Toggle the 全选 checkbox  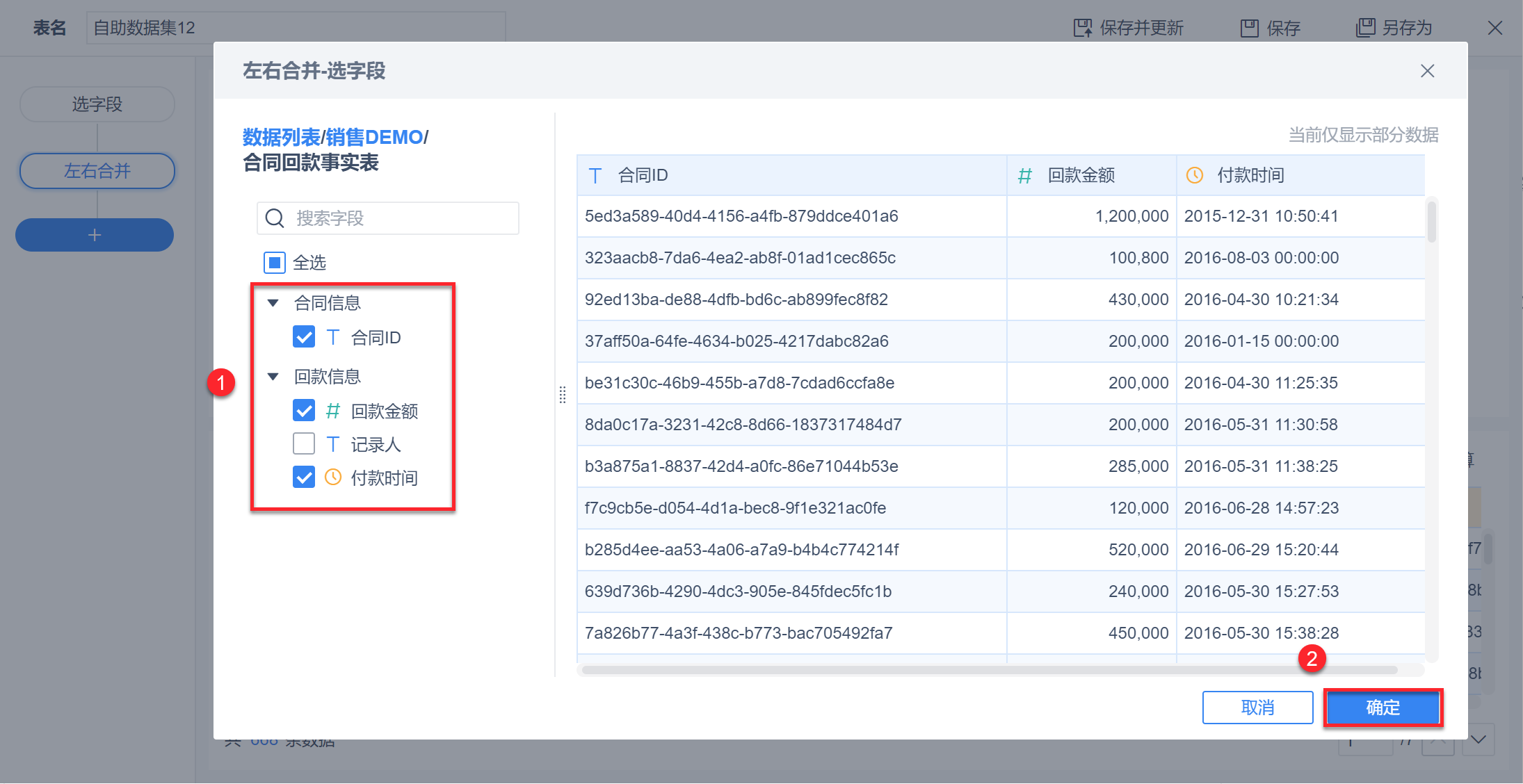[x=275, y=263]
